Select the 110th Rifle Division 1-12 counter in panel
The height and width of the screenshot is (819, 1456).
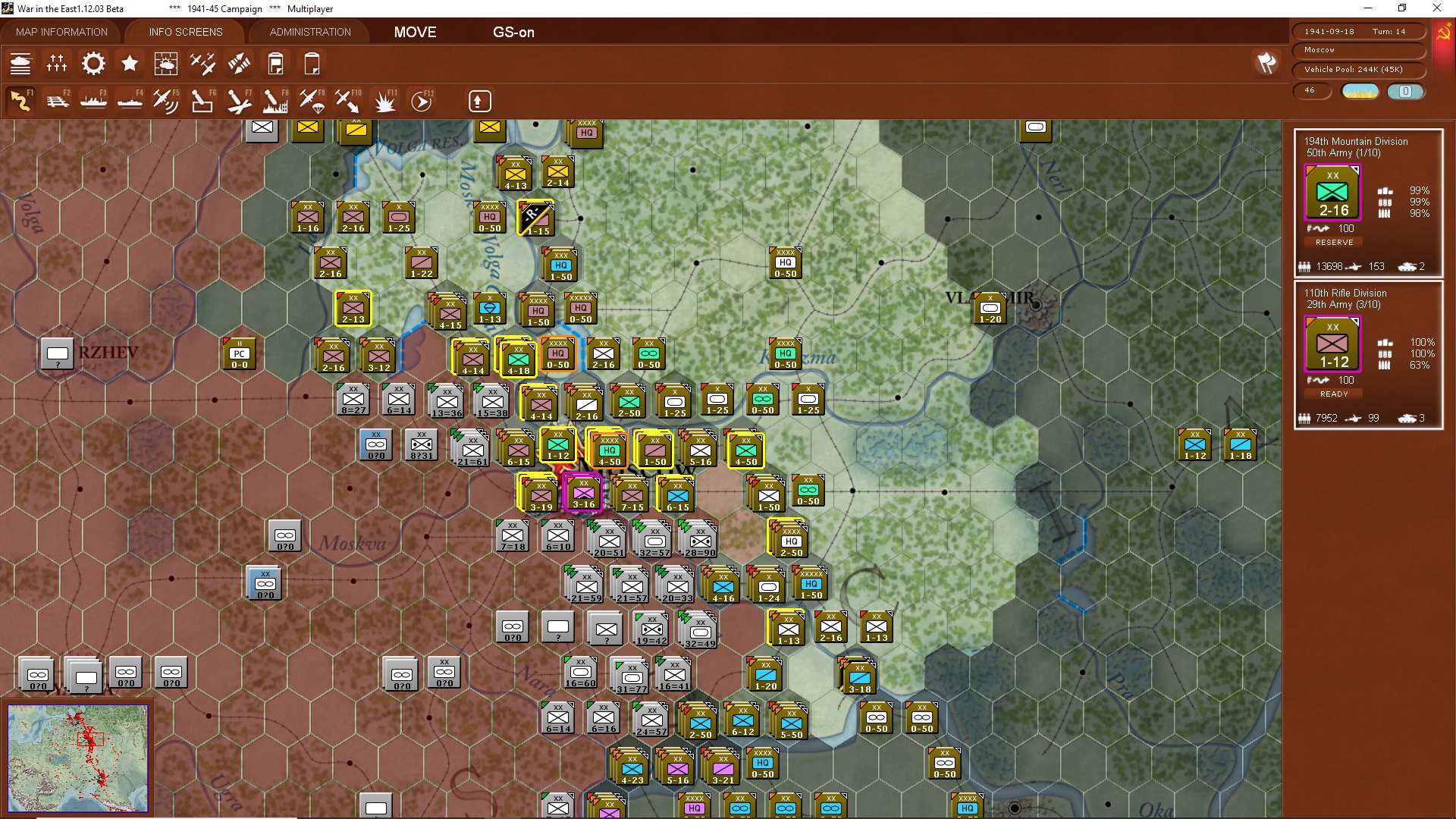click(x=1332, y=344)
